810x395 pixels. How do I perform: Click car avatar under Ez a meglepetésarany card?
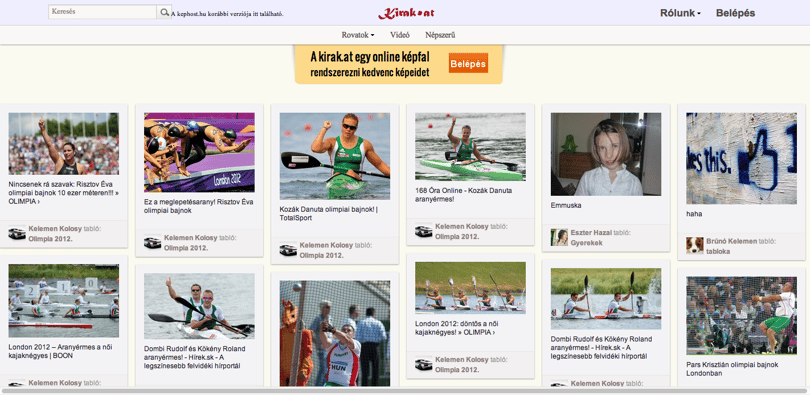point(152,242)
